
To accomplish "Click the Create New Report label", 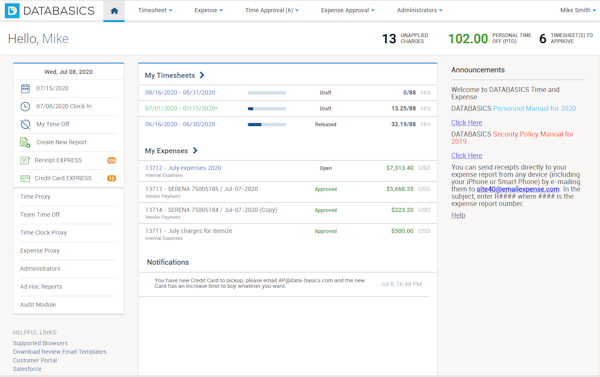I will (62, 142).
